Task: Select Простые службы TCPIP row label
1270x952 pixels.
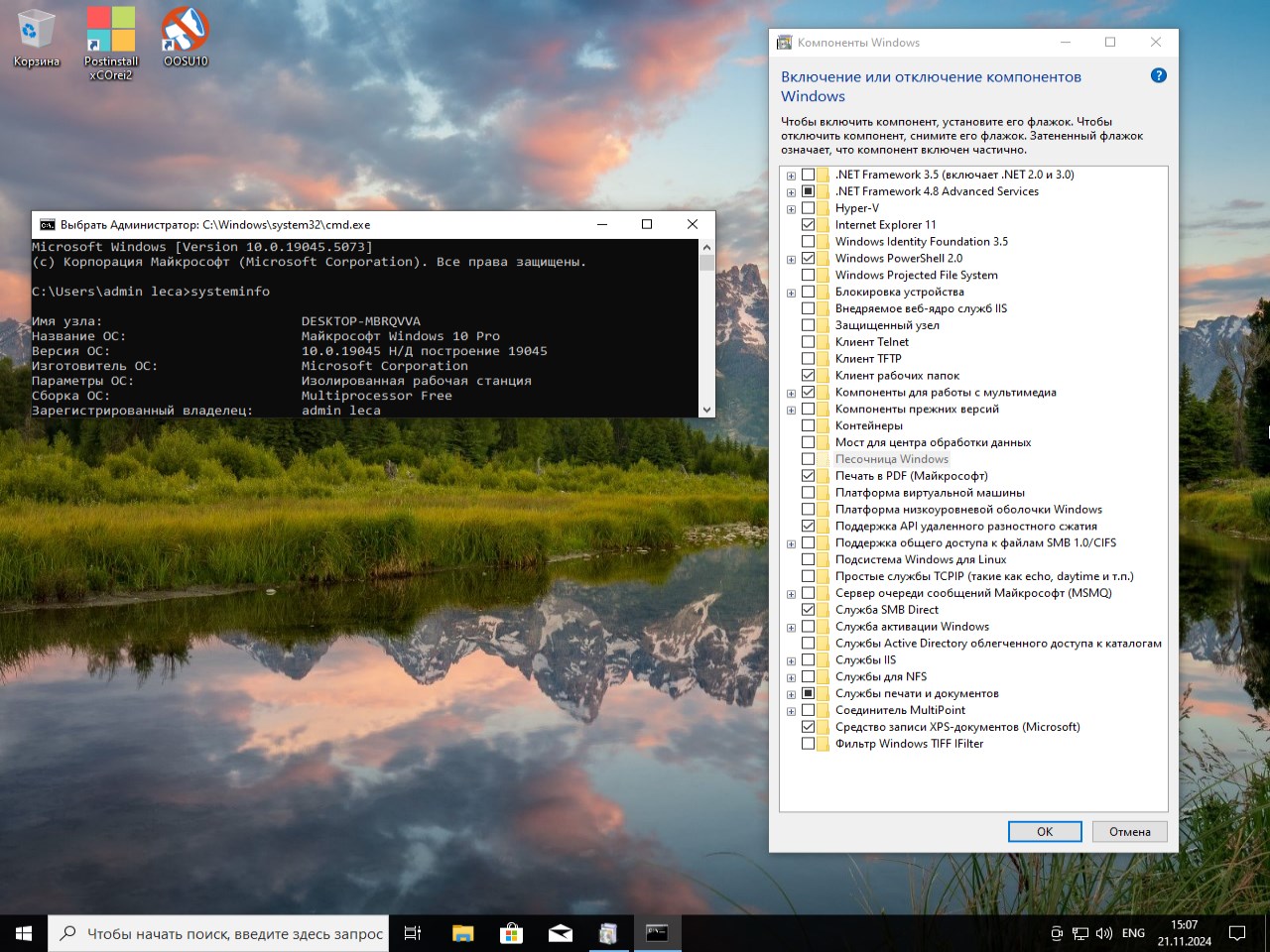Action: [983, 576]
